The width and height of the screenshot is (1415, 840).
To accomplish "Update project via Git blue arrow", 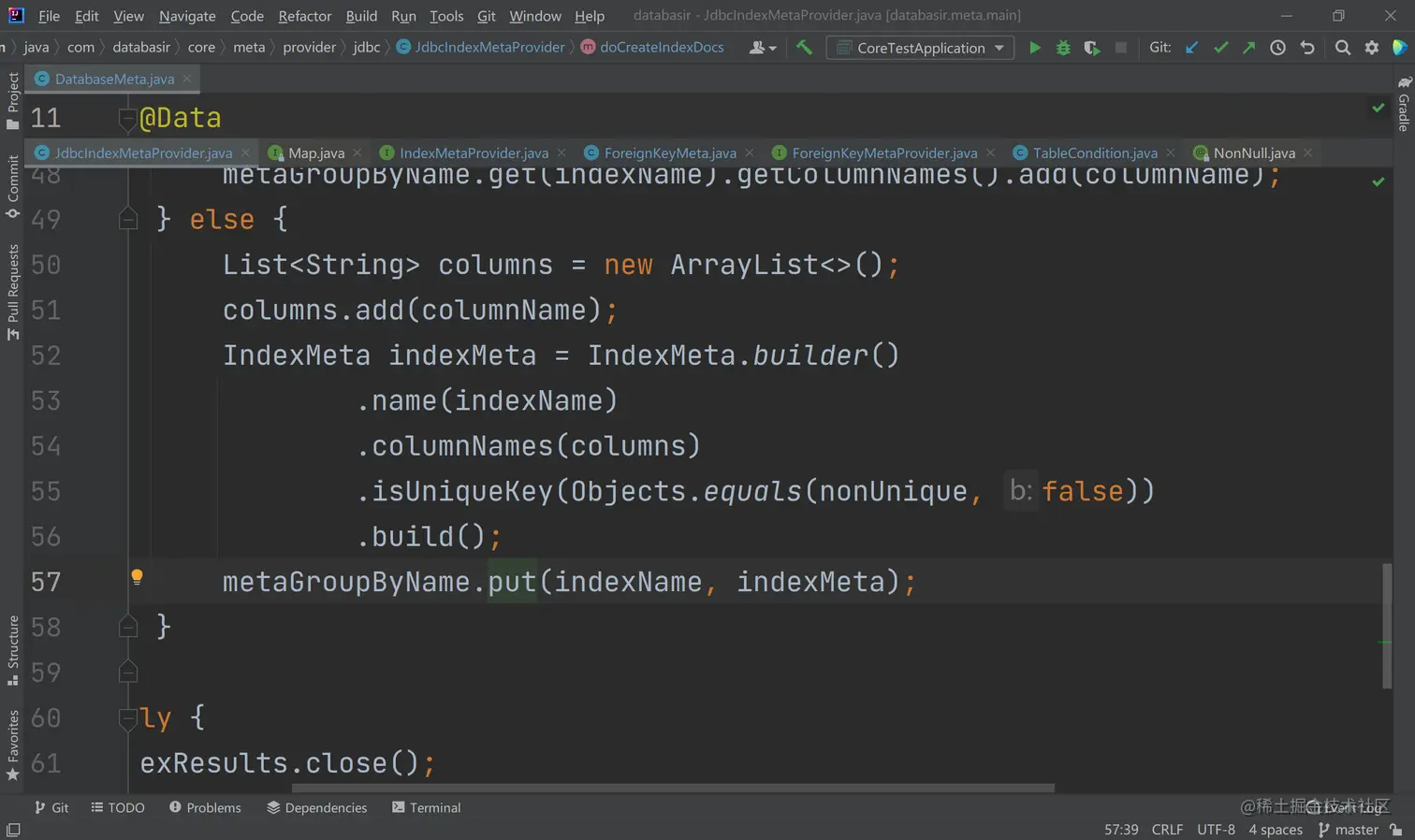I will (x=1191, y=48).
